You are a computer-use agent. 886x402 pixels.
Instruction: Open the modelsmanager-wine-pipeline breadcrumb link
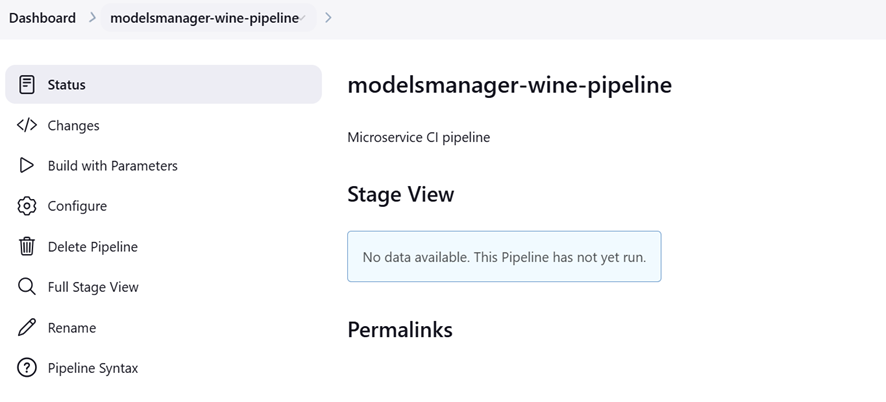point(203,18)
